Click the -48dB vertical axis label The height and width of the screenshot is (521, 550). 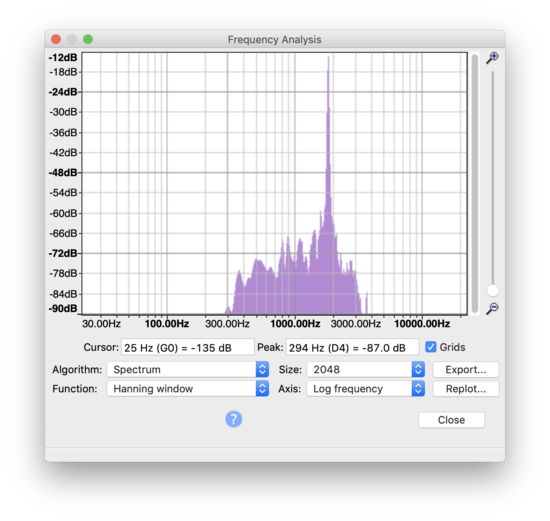pyautogui.click(x=63, y=173)
